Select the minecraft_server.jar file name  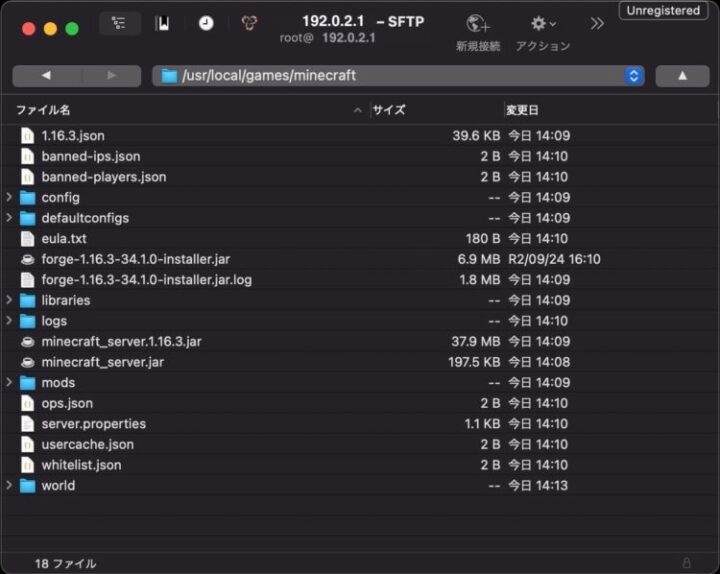pyautogui.click(x=102, y=362)
